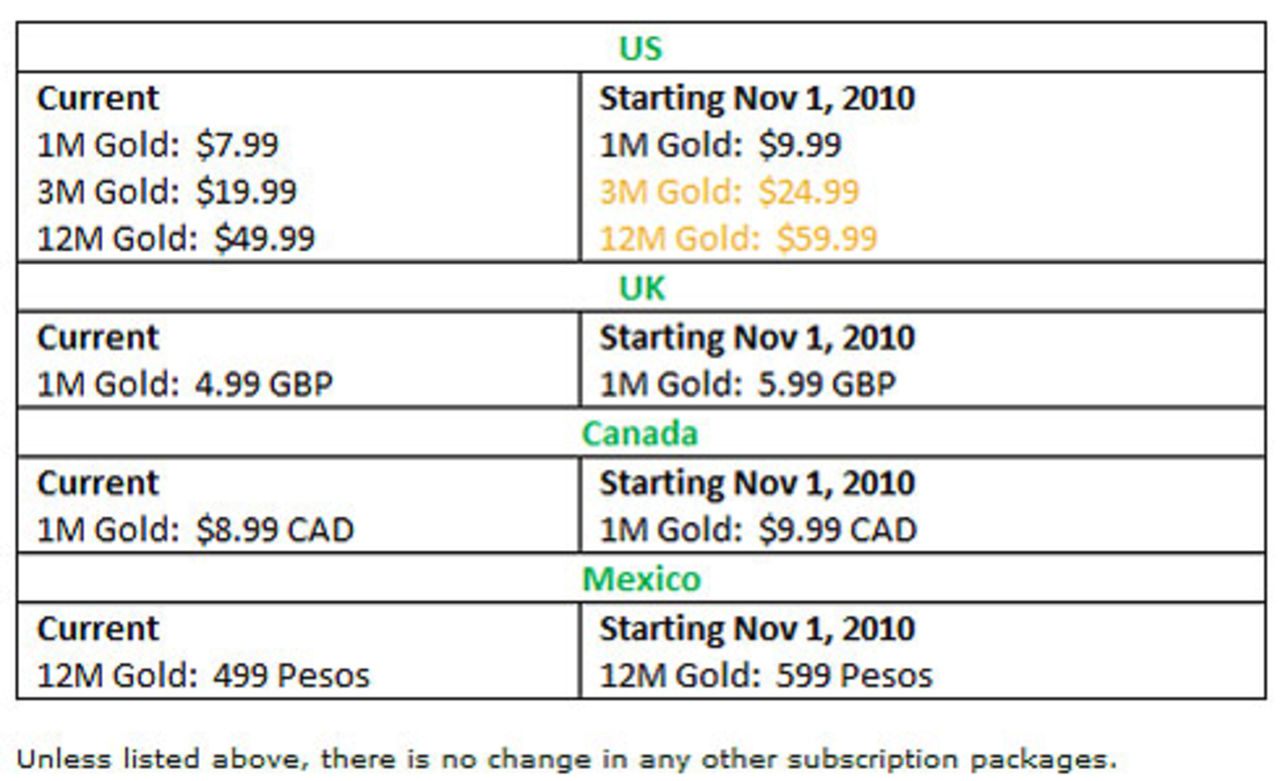This screenshot has width=1280, height=781.
Task: Click the 1M Gold 4.99 GBP line
Action: 185,384
